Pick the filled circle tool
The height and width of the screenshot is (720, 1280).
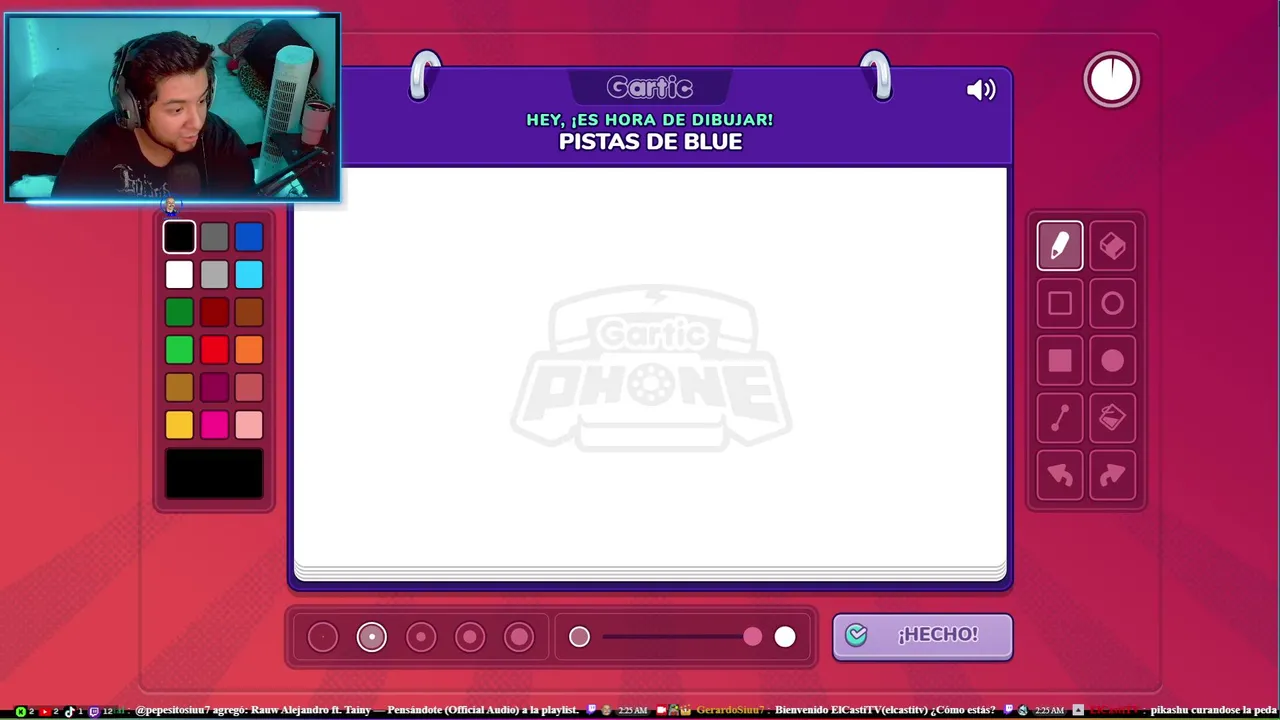[x=1112, y=361]
